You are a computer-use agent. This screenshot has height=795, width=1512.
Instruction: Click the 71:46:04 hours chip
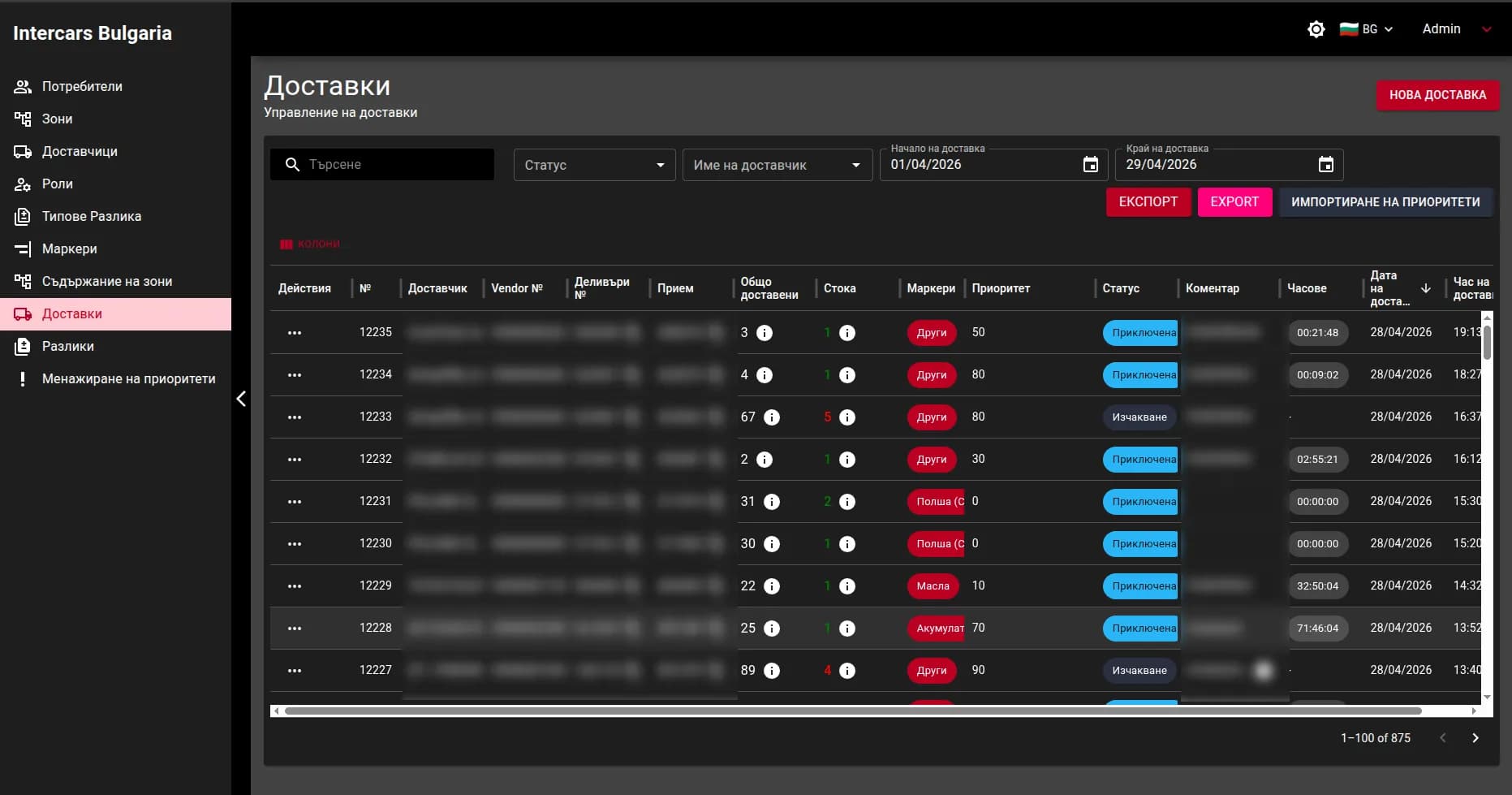click(x=1318, y=629)
